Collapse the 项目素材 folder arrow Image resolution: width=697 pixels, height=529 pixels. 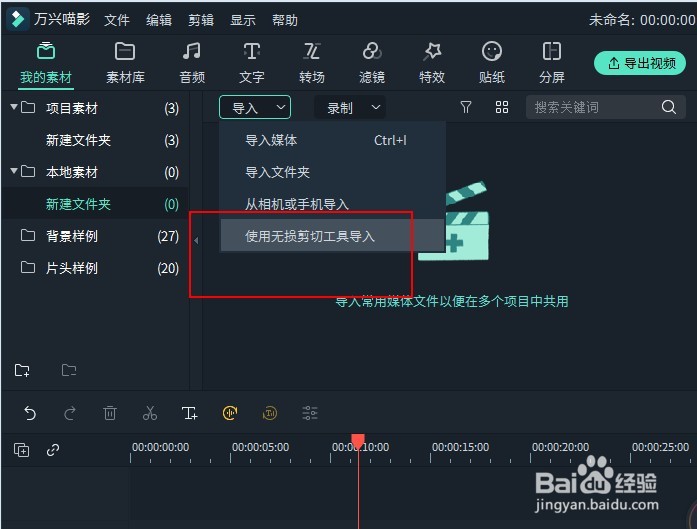click(14, 107)
